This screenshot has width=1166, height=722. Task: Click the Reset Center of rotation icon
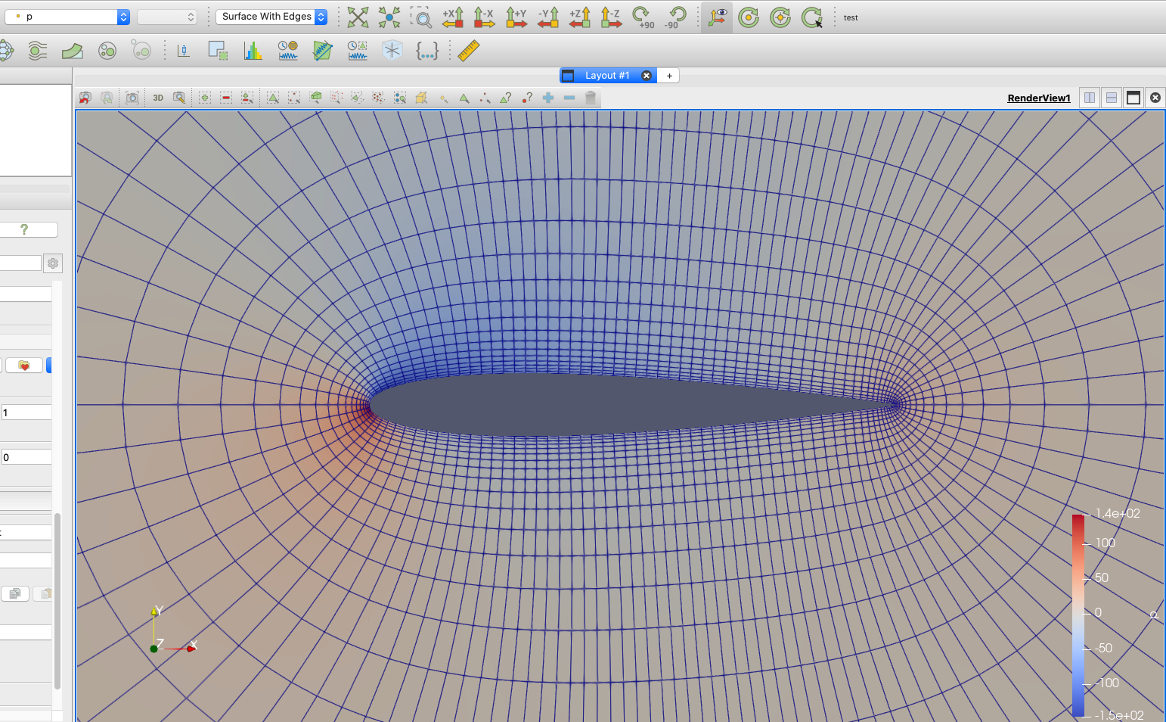[x=780, y=16]
